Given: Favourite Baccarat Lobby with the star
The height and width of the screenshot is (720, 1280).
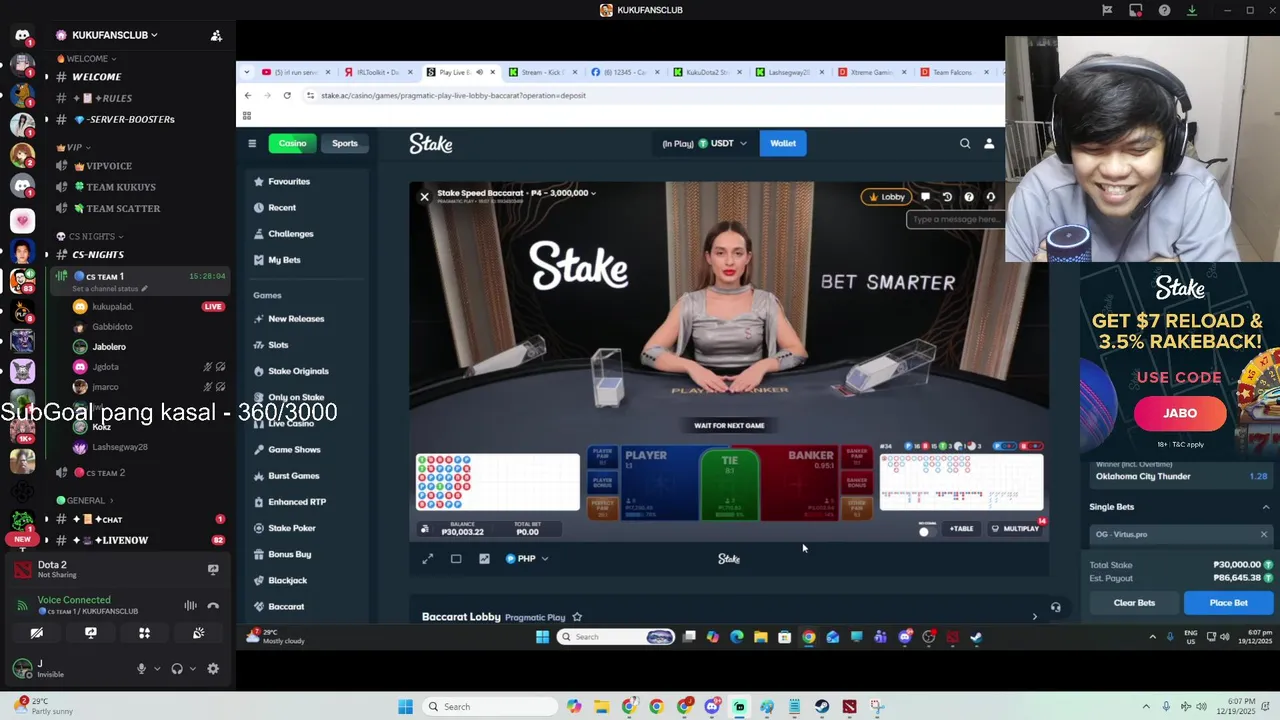Looking at the screenshot, I should 577,617.
